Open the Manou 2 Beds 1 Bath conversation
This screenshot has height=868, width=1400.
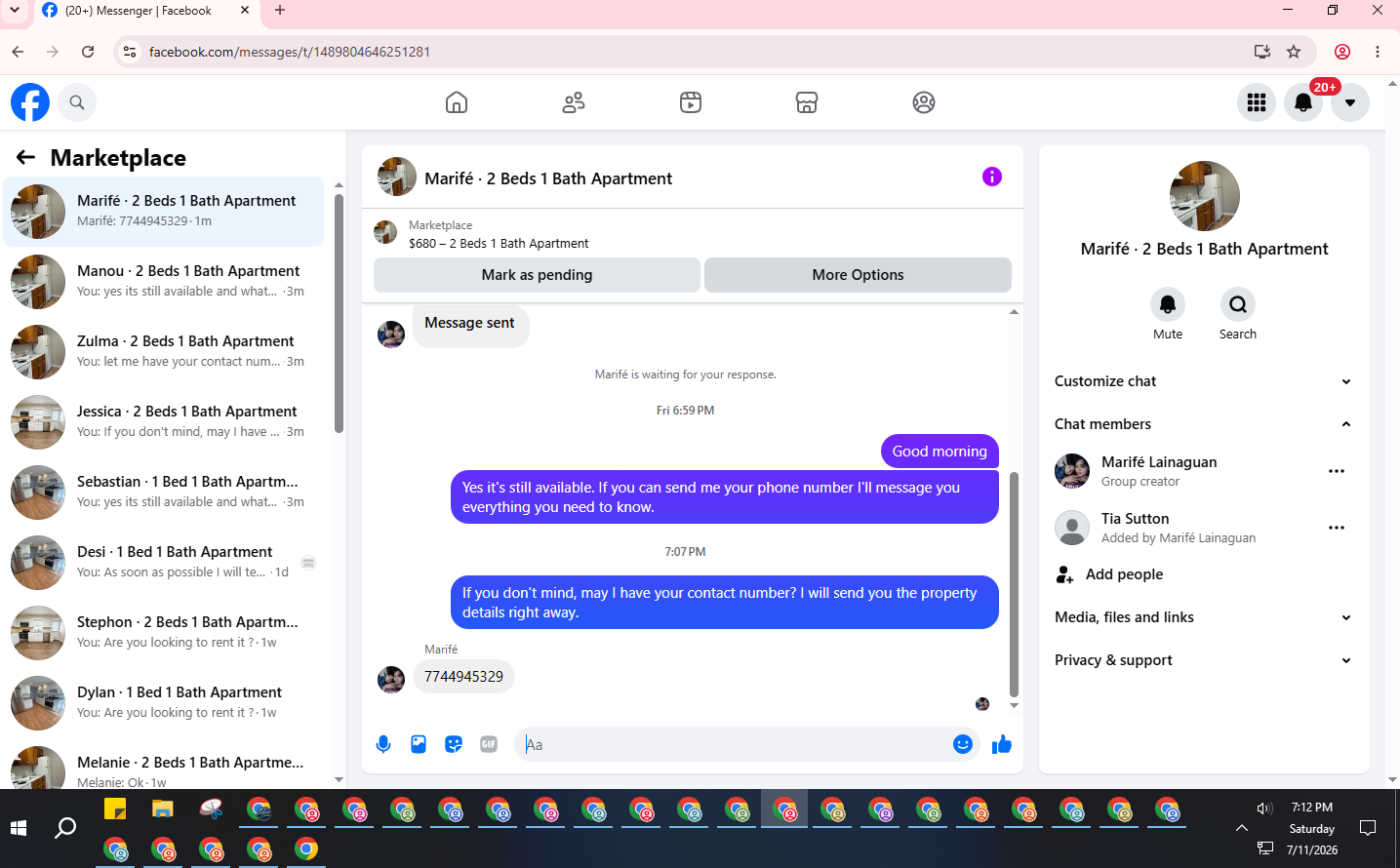coord(164,282)
